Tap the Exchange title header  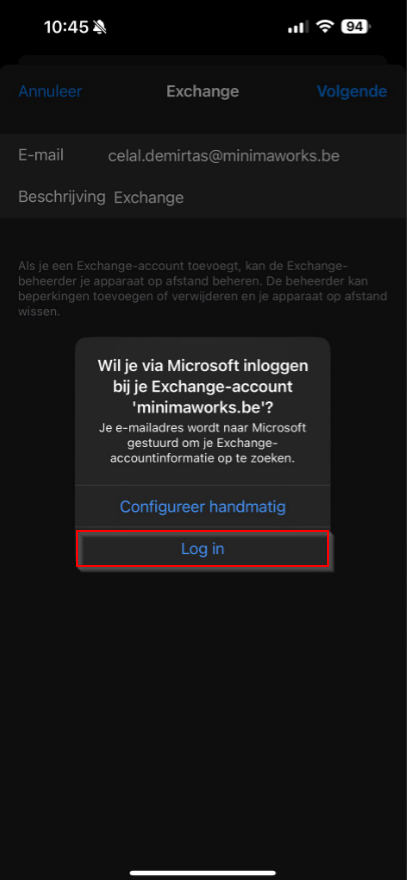203,91
